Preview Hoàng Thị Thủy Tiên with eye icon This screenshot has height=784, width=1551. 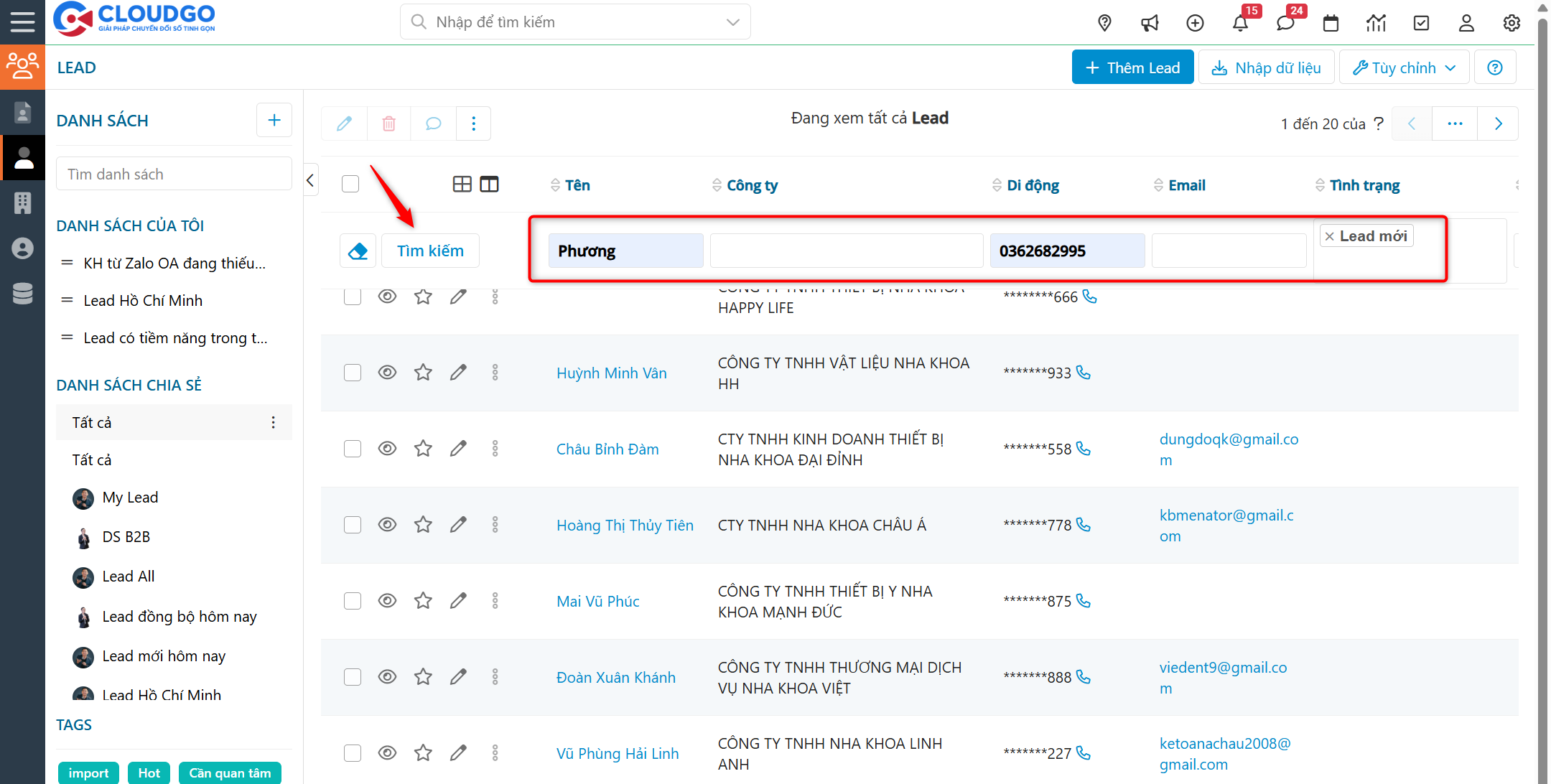point(387,525)
